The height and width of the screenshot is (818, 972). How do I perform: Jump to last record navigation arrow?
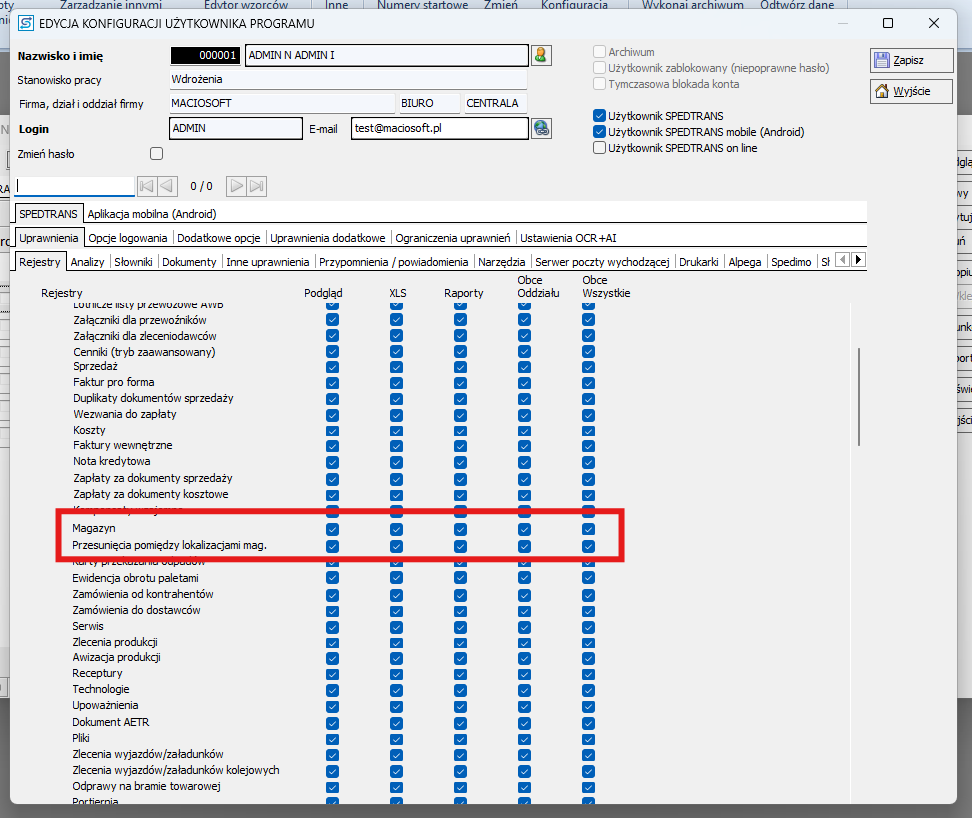click(x=257, y=186)
